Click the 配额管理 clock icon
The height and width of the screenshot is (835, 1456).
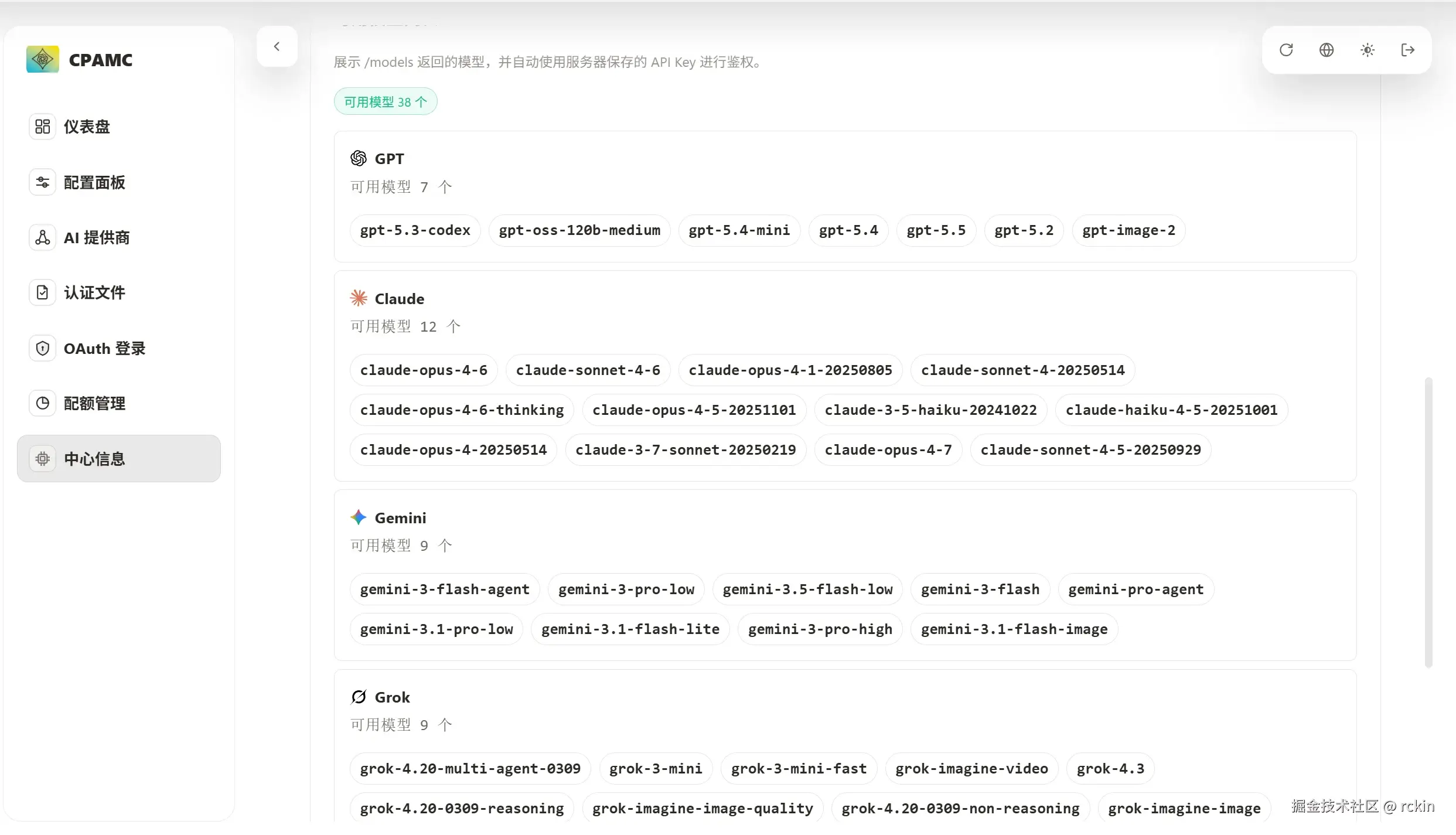click(x=42, y=403)
